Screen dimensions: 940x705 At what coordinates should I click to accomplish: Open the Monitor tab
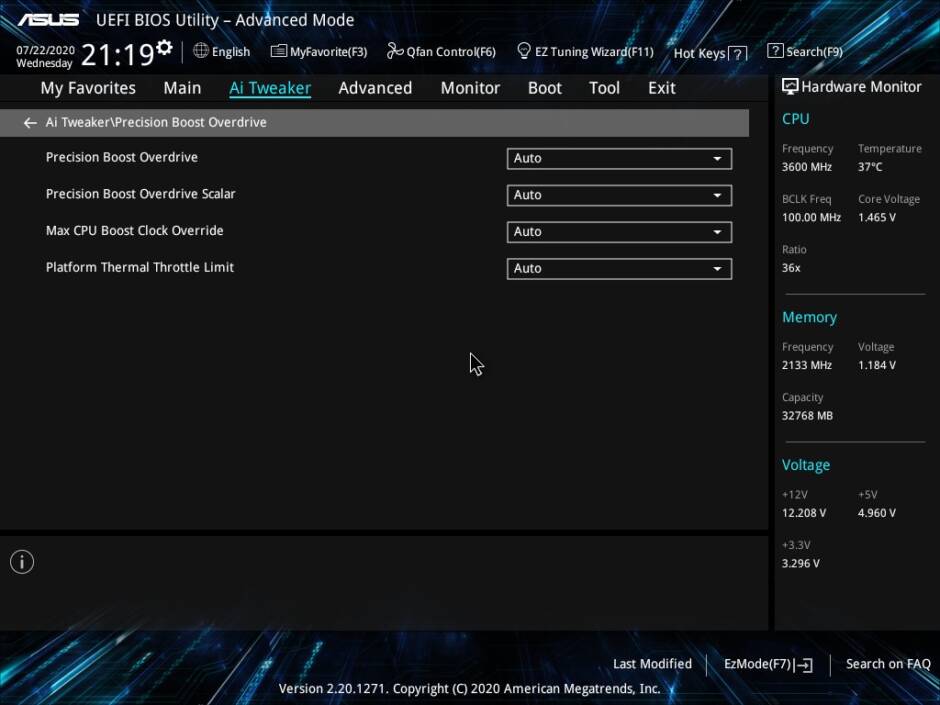470,88
